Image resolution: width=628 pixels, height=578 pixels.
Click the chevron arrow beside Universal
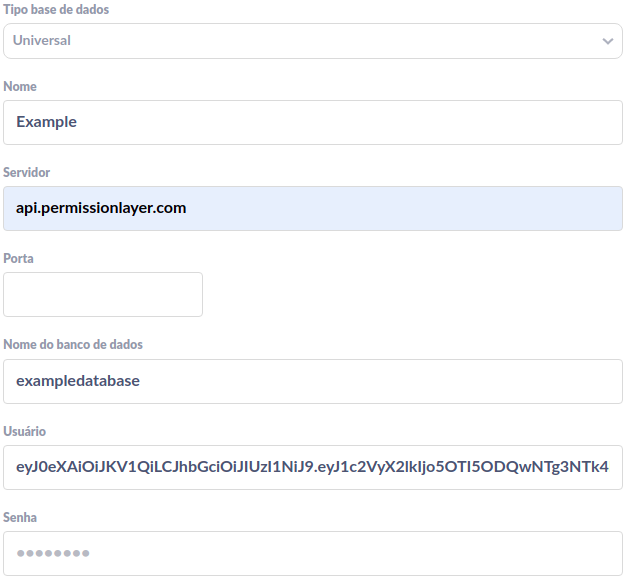tap(607, 41)
